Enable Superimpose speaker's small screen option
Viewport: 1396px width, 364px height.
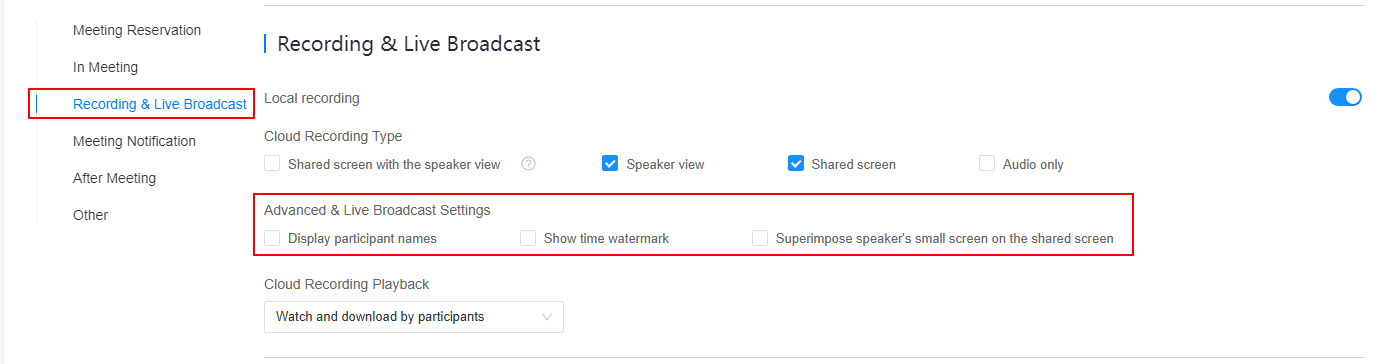pyautogui.click(x=760, y=239)
